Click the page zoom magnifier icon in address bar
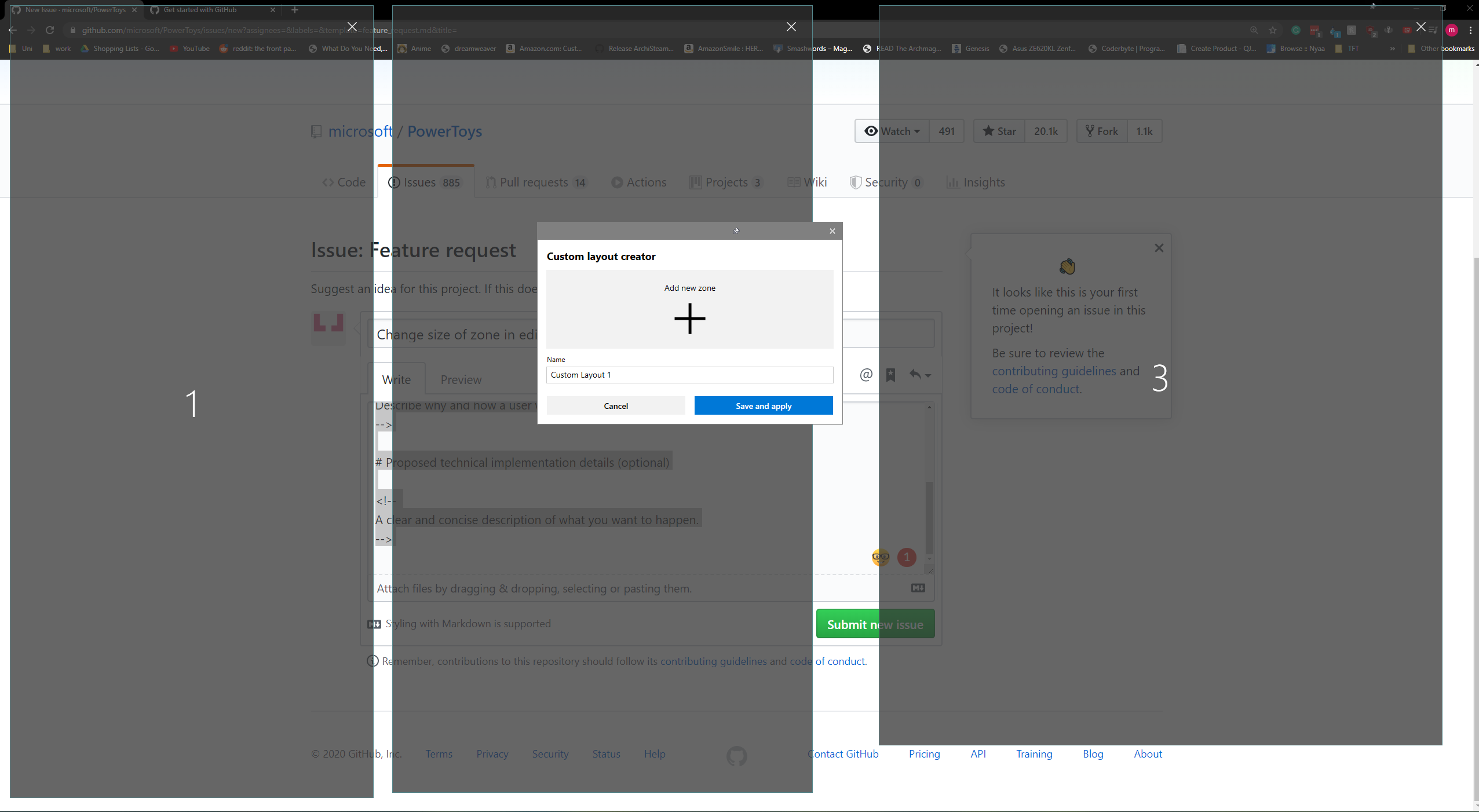Image resolution: width=1479 pixels, height=812 pixels. click(1254, 30)
